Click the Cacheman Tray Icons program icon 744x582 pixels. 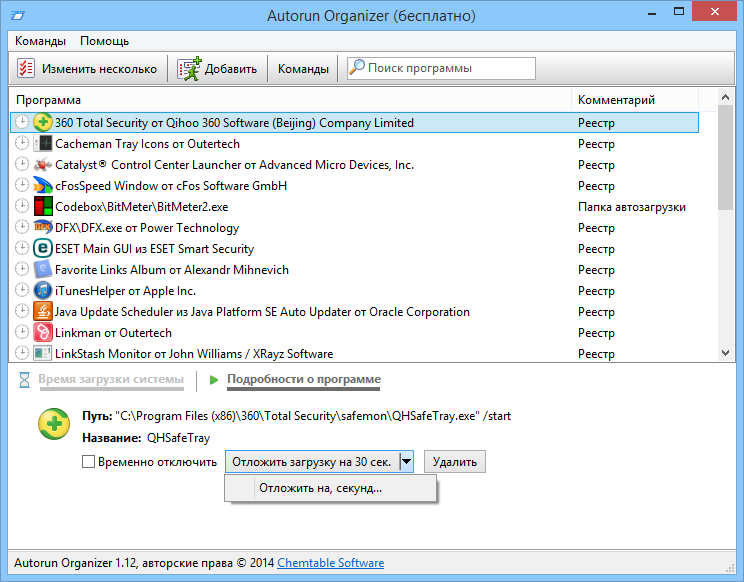click(43, 143)
